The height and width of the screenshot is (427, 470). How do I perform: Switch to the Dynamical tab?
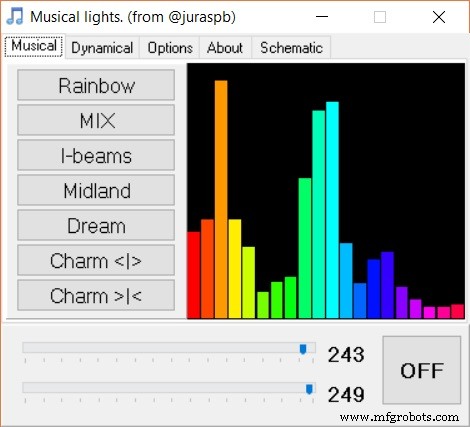click(x=102, y=48)
